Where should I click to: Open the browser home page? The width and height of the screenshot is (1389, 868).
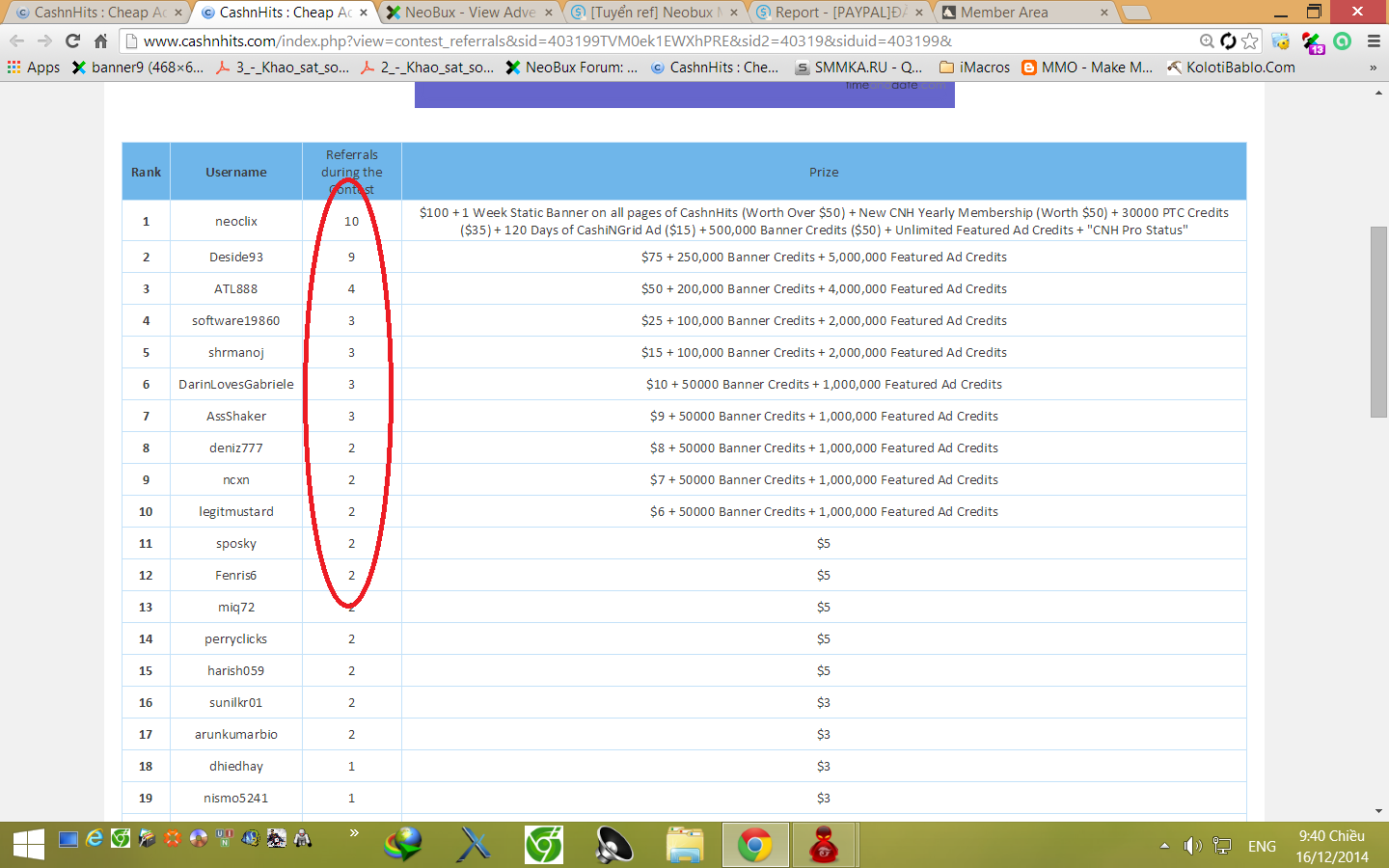click(x=100, y=41)
